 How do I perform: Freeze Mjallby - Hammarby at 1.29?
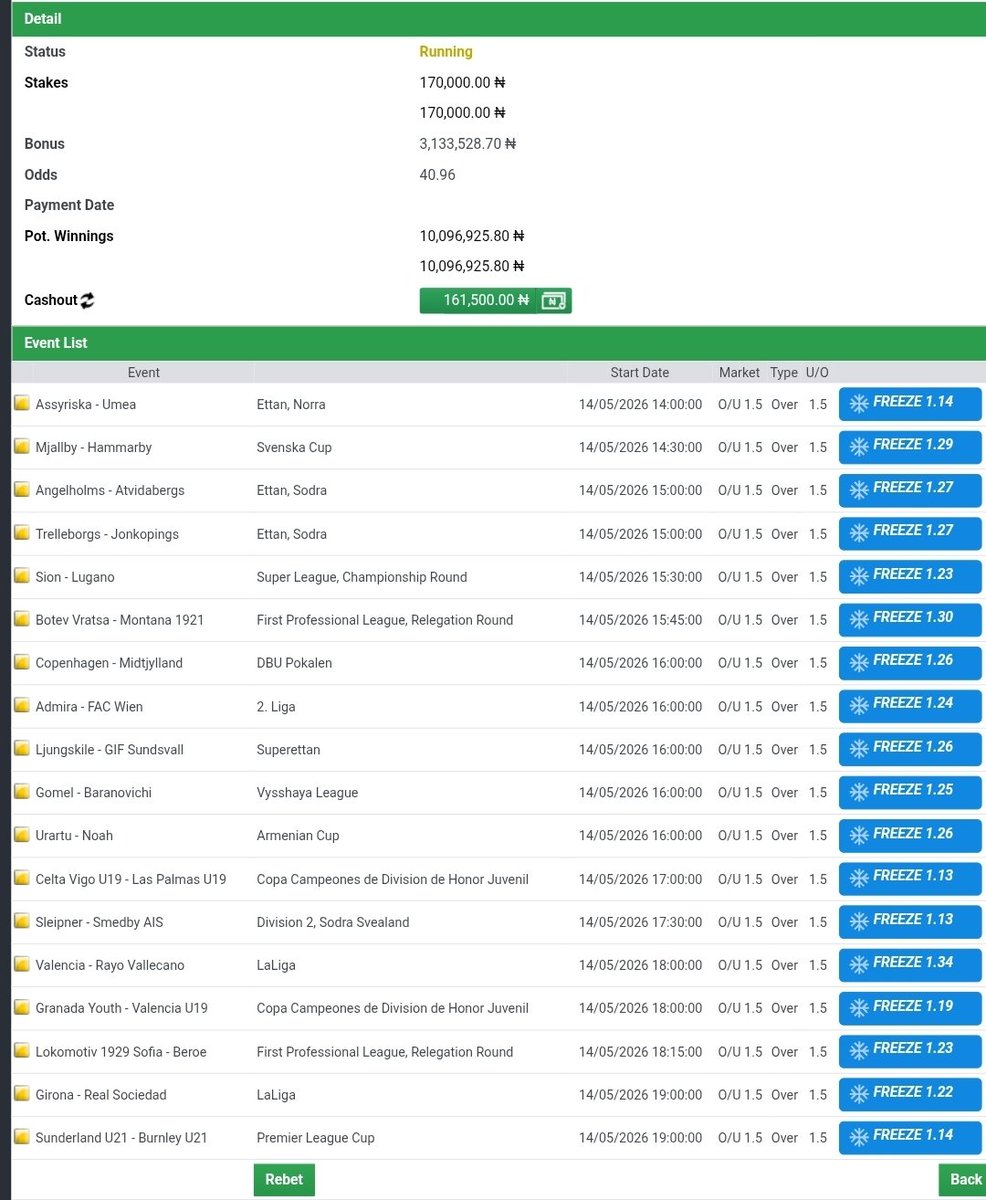(x=910, y=447)
